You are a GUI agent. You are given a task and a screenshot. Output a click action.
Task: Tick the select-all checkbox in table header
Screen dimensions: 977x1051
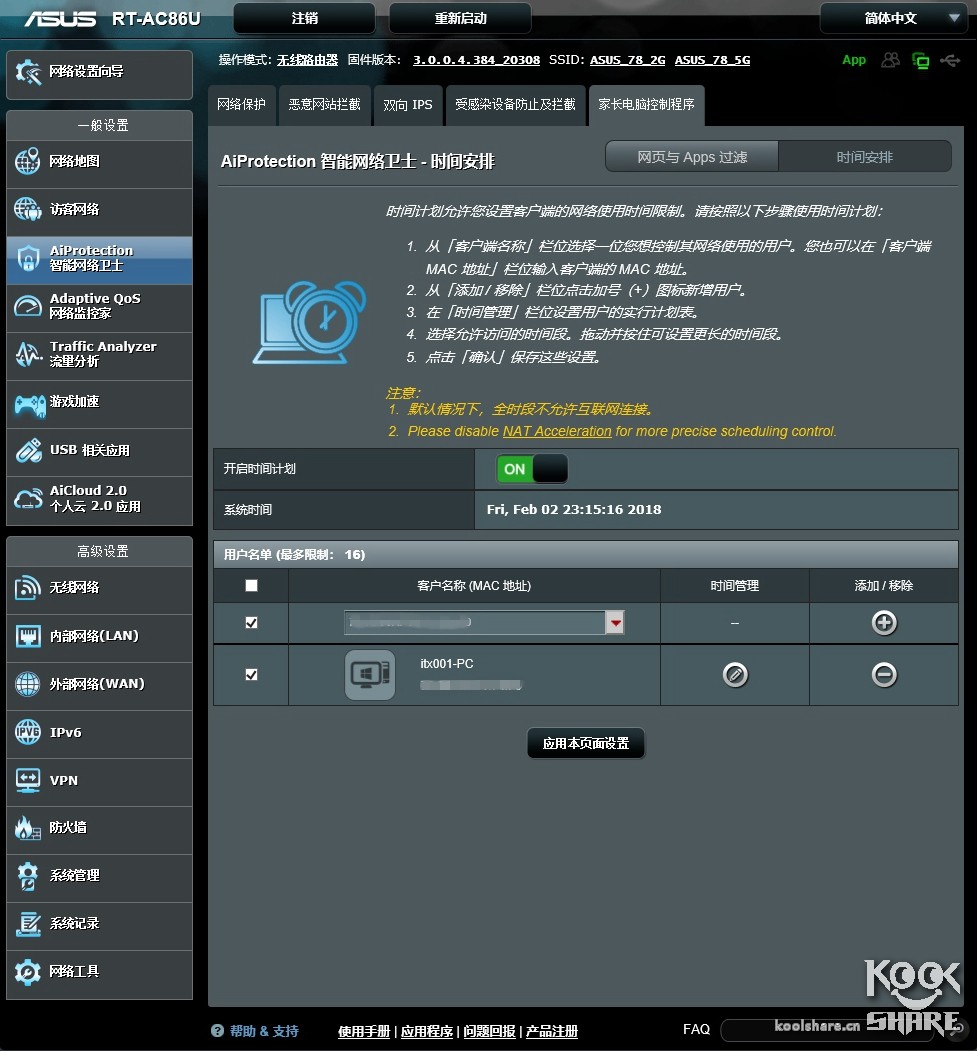tap(251, 586)
